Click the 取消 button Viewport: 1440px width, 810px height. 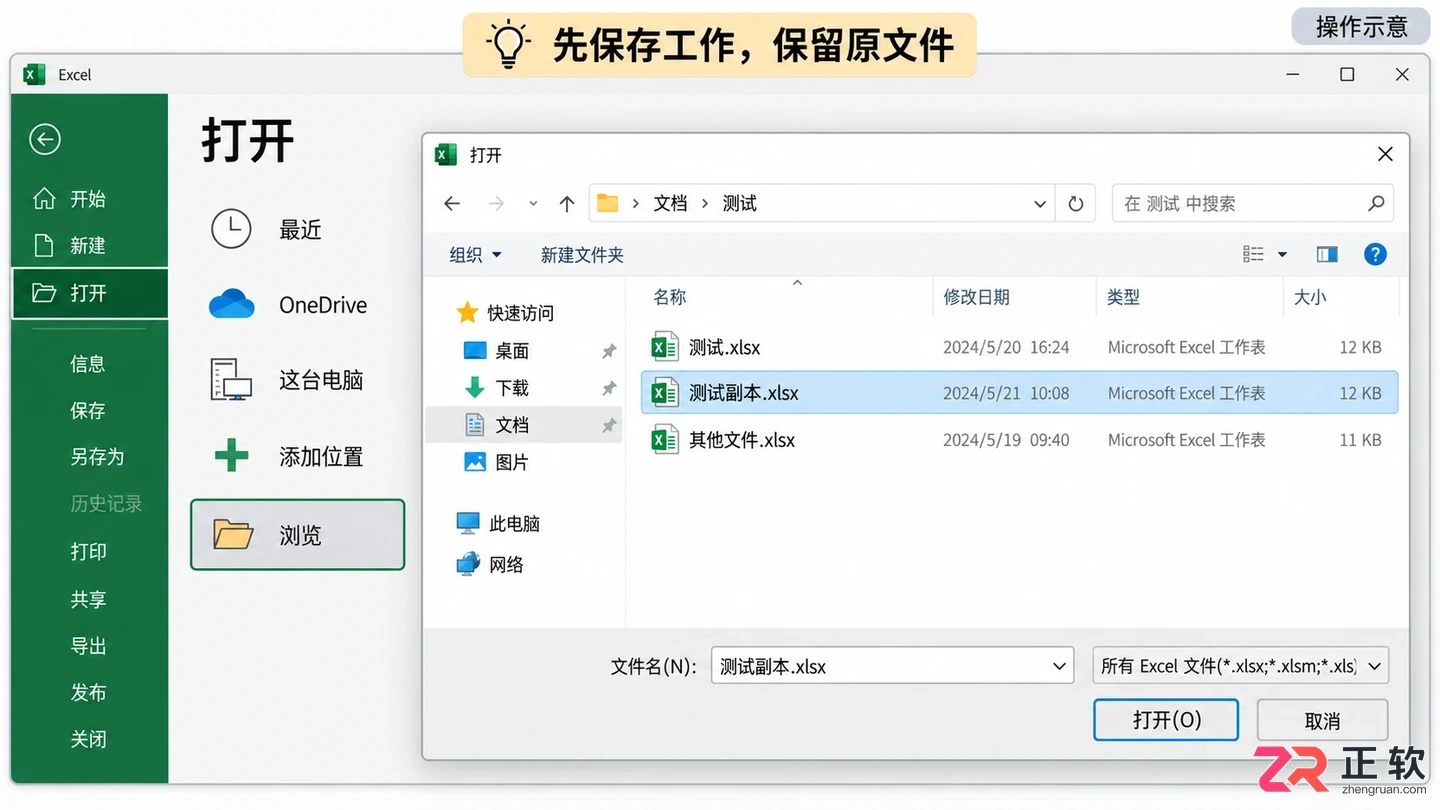click(1322, 720)
